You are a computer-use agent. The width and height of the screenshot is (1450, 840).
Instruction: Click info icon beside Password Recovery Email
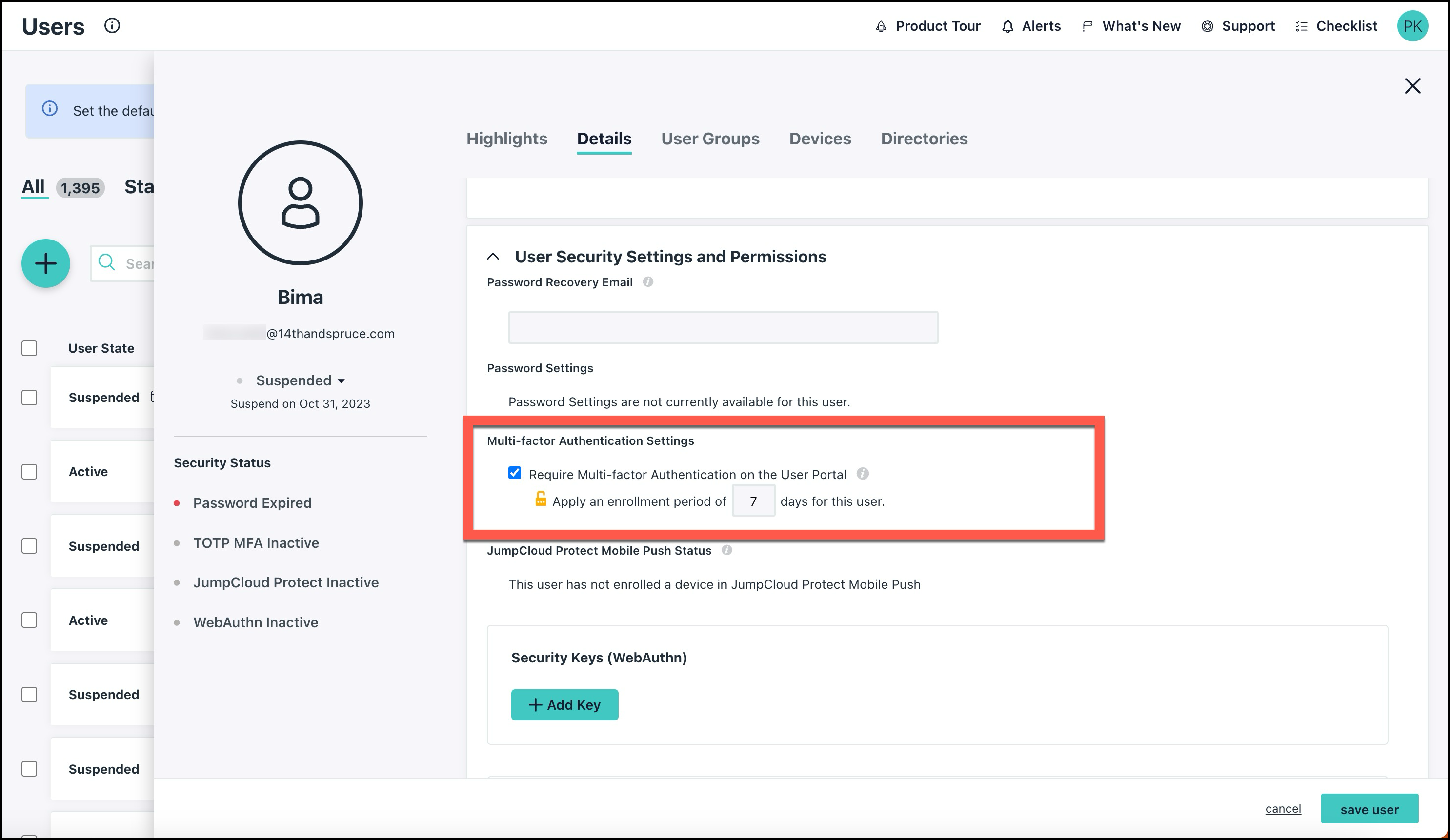(x=648, y=282)
